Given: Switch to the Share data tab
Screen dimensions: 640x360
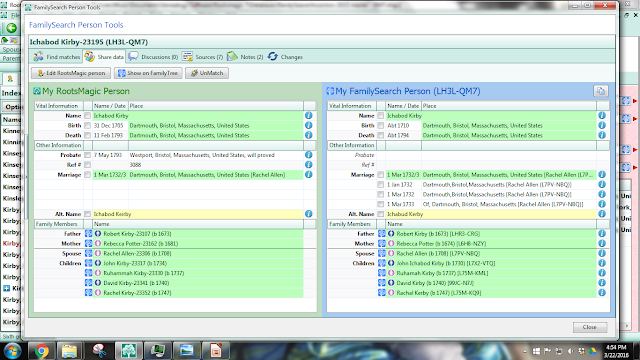Looking at the screenshot, I should (104, 57).
